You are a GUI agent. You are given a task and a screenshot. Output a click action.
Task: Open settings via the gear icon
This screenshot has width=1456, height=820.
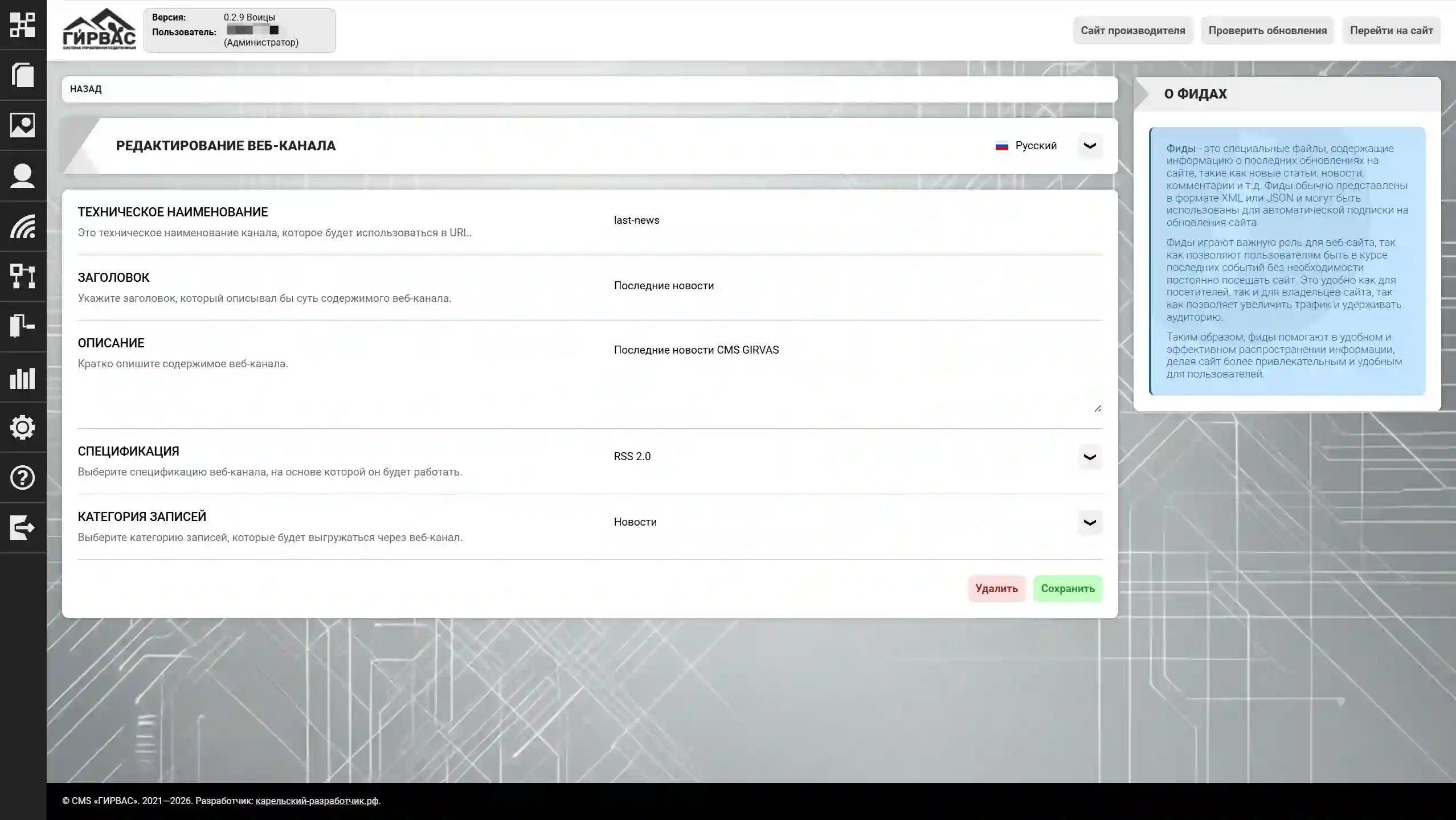[23, 428]
